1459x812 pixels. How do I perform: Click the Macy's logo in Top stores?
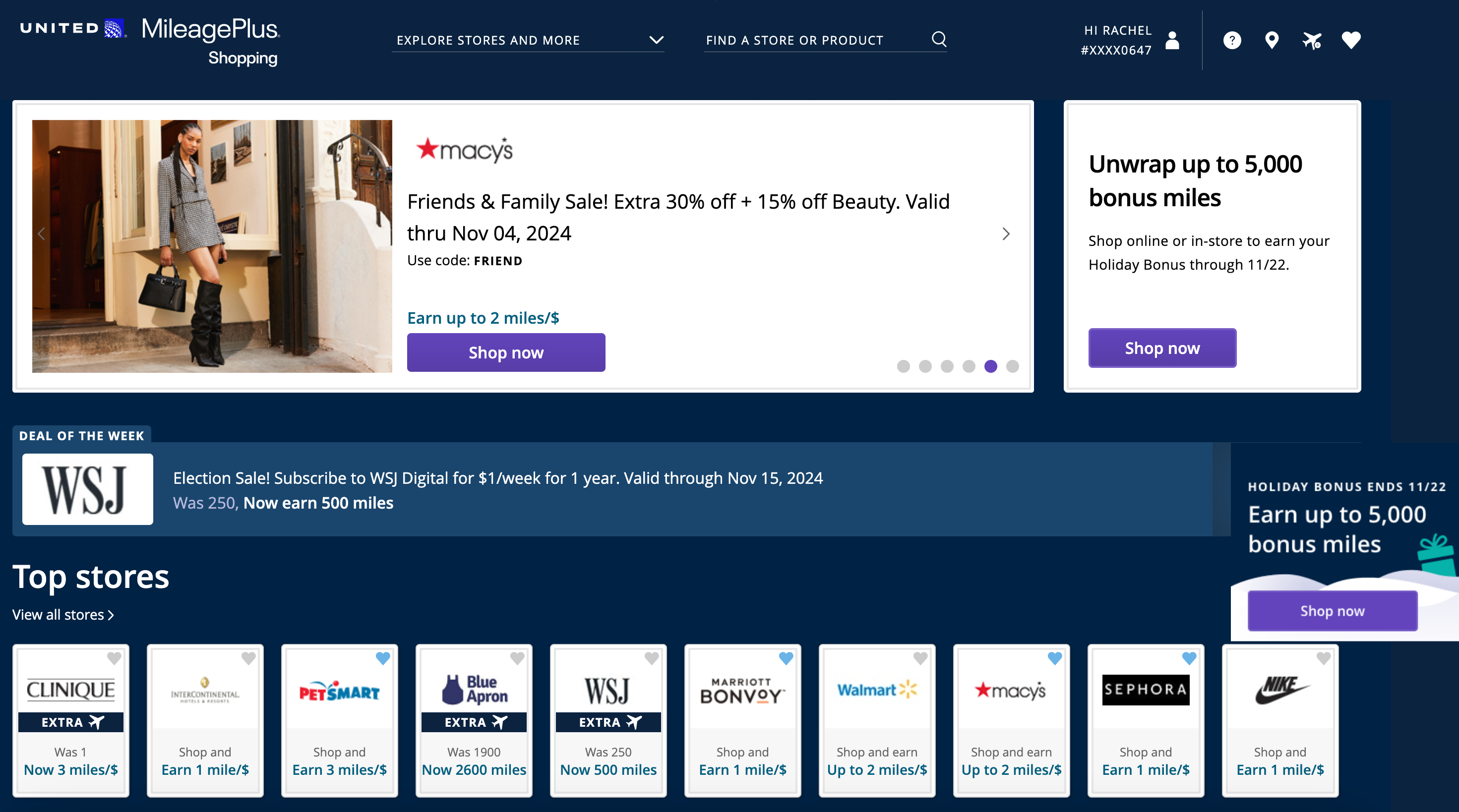click(x=1011, y=690)
